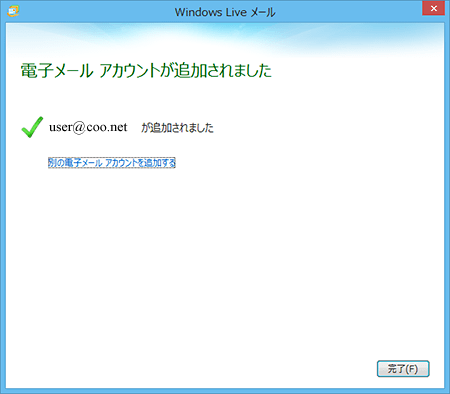Screen dimensions: 450x394
Task: Click the Windows Live Mail title bar icon
Action: click(13, 11)
